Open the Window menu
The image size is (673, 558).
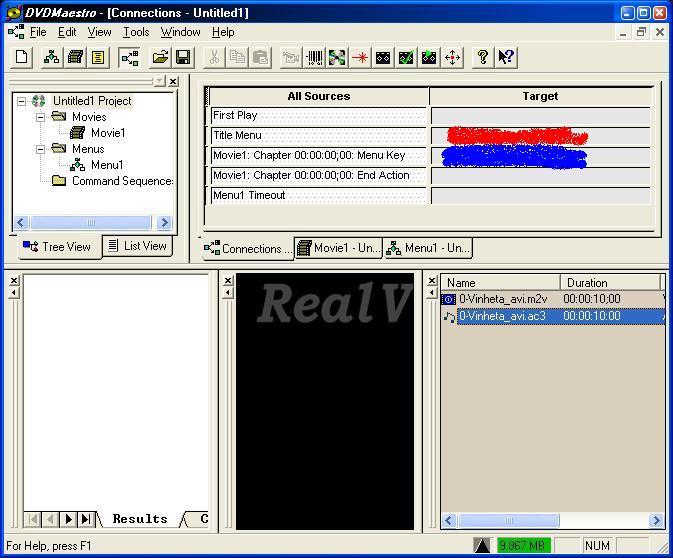(180, 32)
